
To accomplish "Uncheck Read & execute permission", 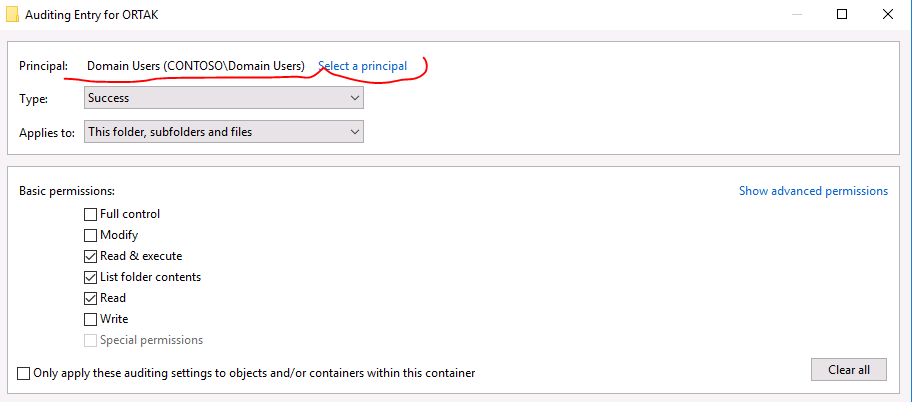I will pos(90,257).
